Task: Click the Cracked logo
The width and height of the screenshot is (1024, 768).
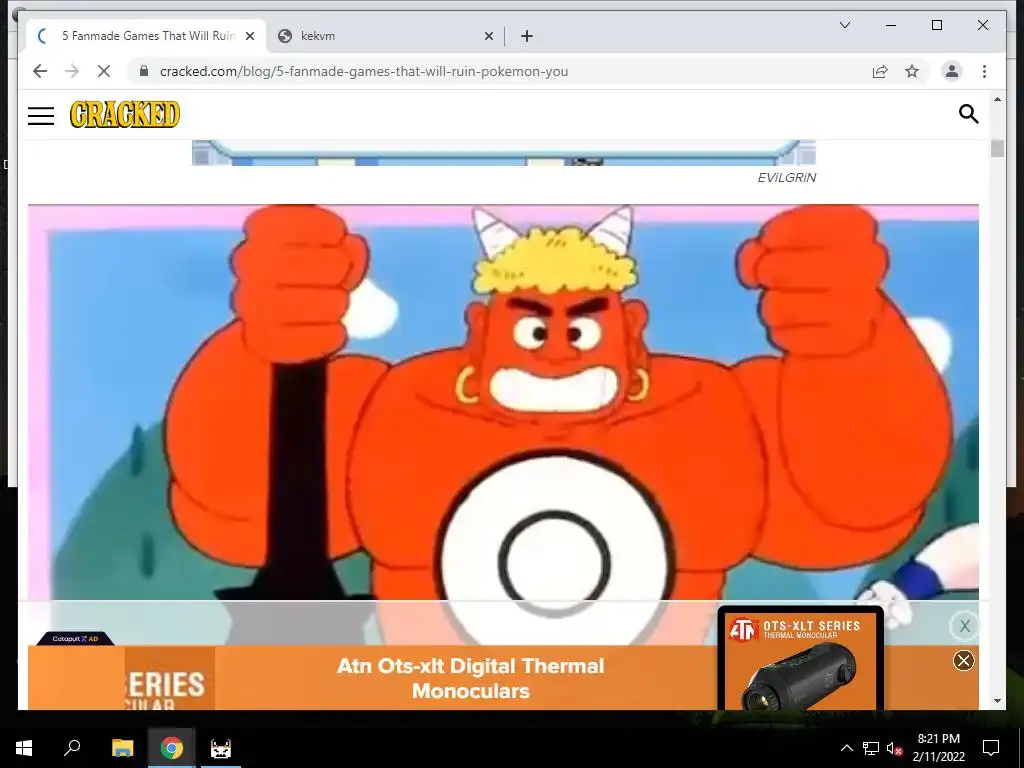Action: point(124,114)
